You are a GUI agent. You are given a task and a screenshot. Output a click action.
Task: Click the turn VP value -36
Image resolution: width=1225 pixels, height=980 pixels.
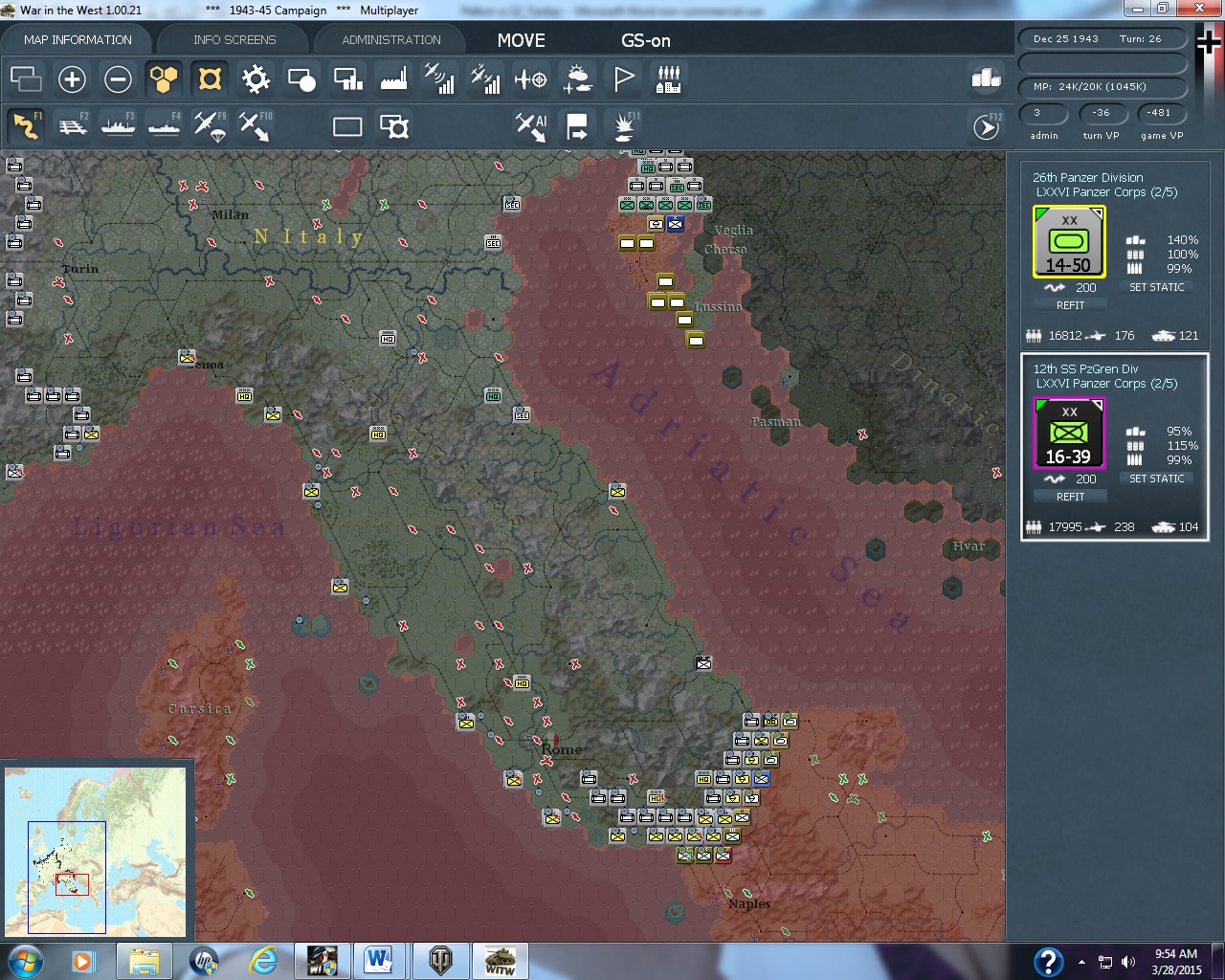1102,113
